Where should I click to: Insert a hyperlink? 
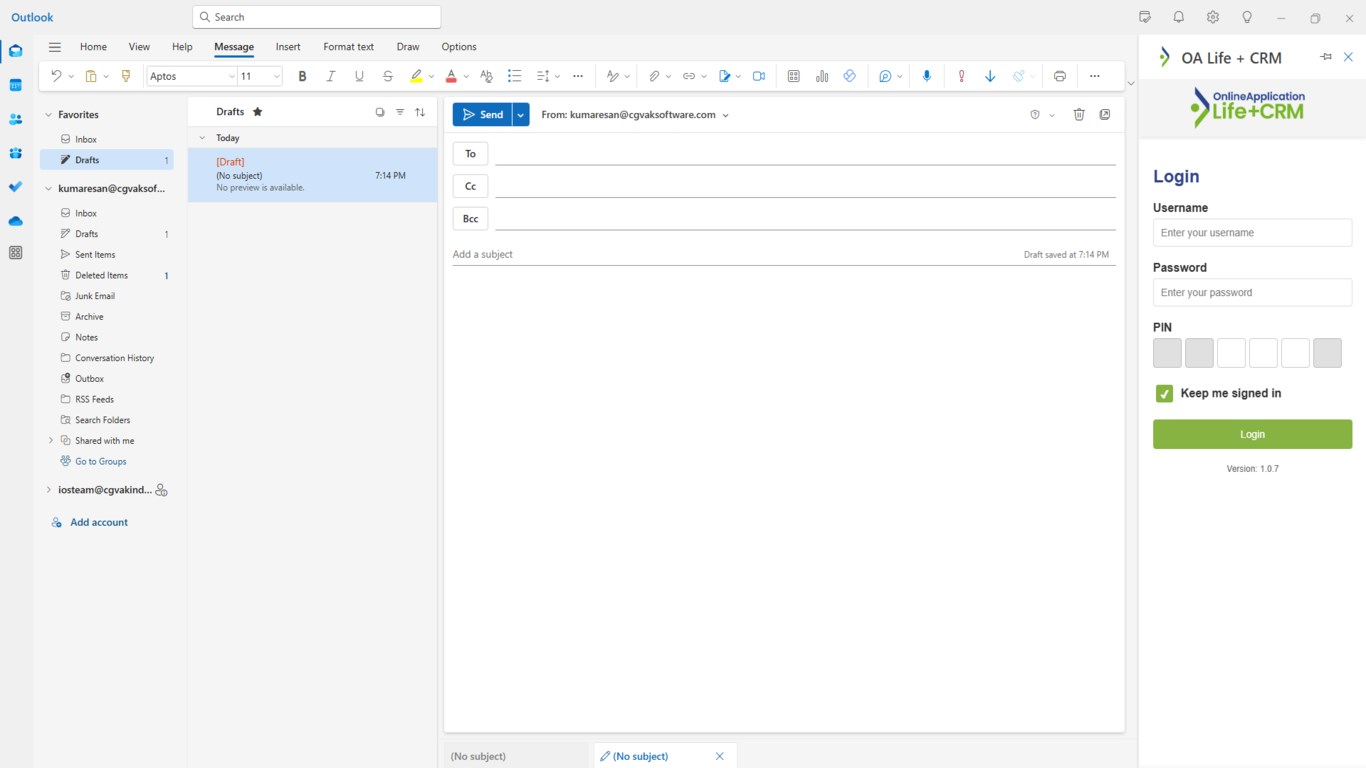688,76
